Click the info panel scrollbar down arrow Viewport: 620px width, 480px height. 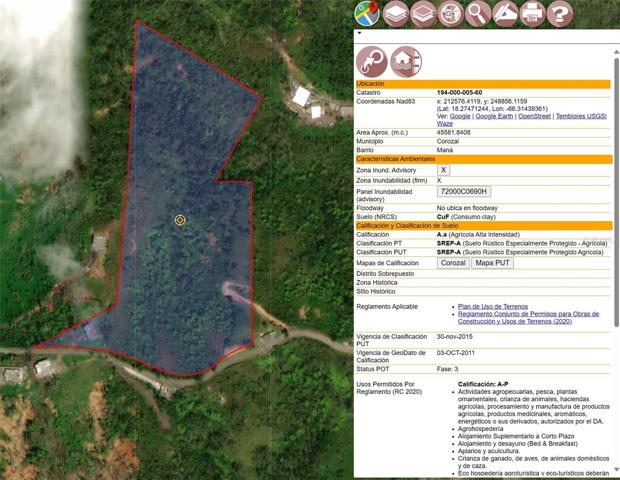[x=616, y=469]
